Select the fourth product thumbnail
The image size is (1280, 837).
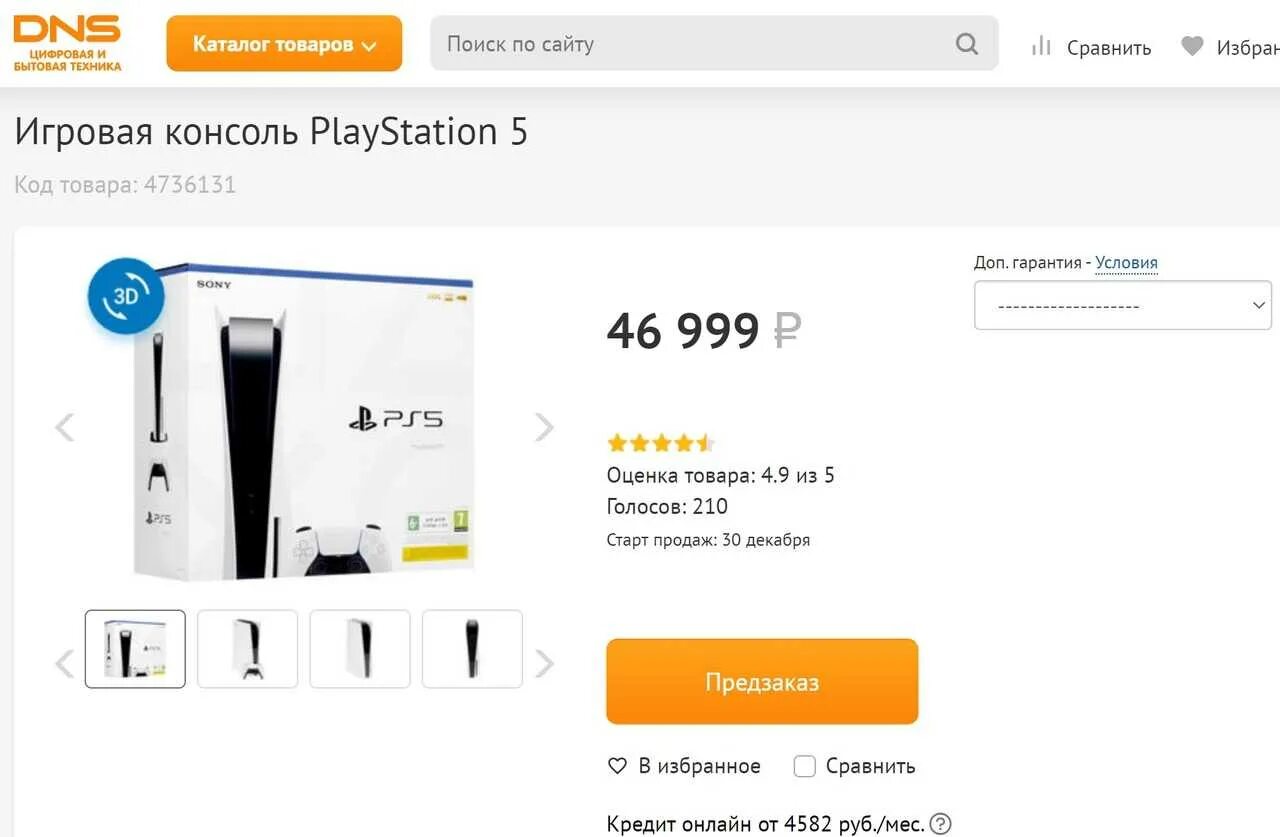[472, 649]
